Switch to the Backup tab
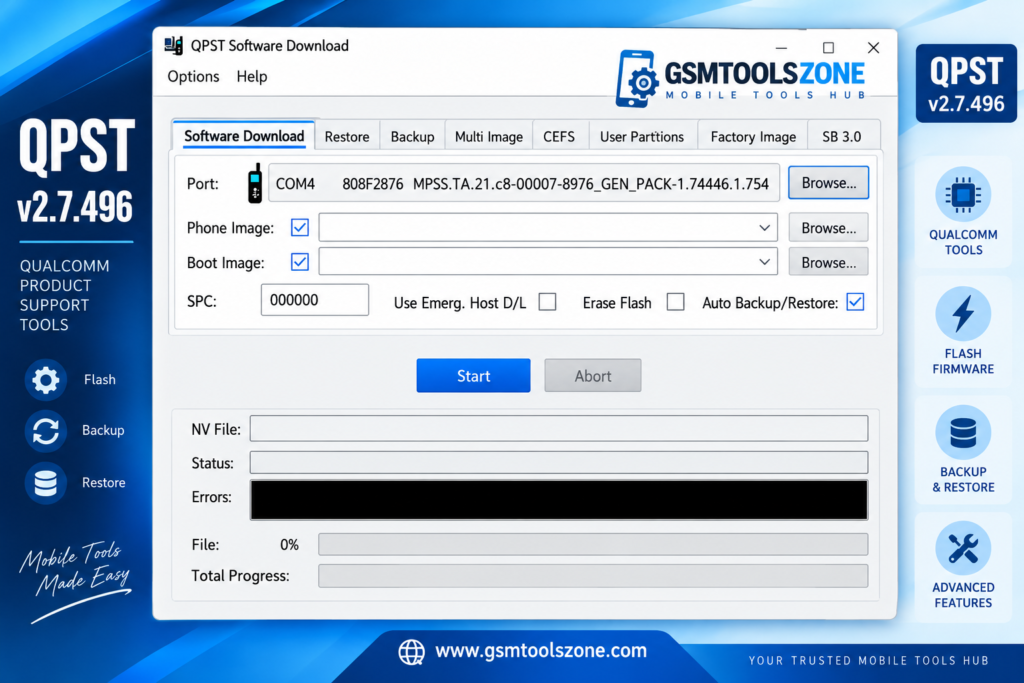1024x683 pixels. (412, 136)
